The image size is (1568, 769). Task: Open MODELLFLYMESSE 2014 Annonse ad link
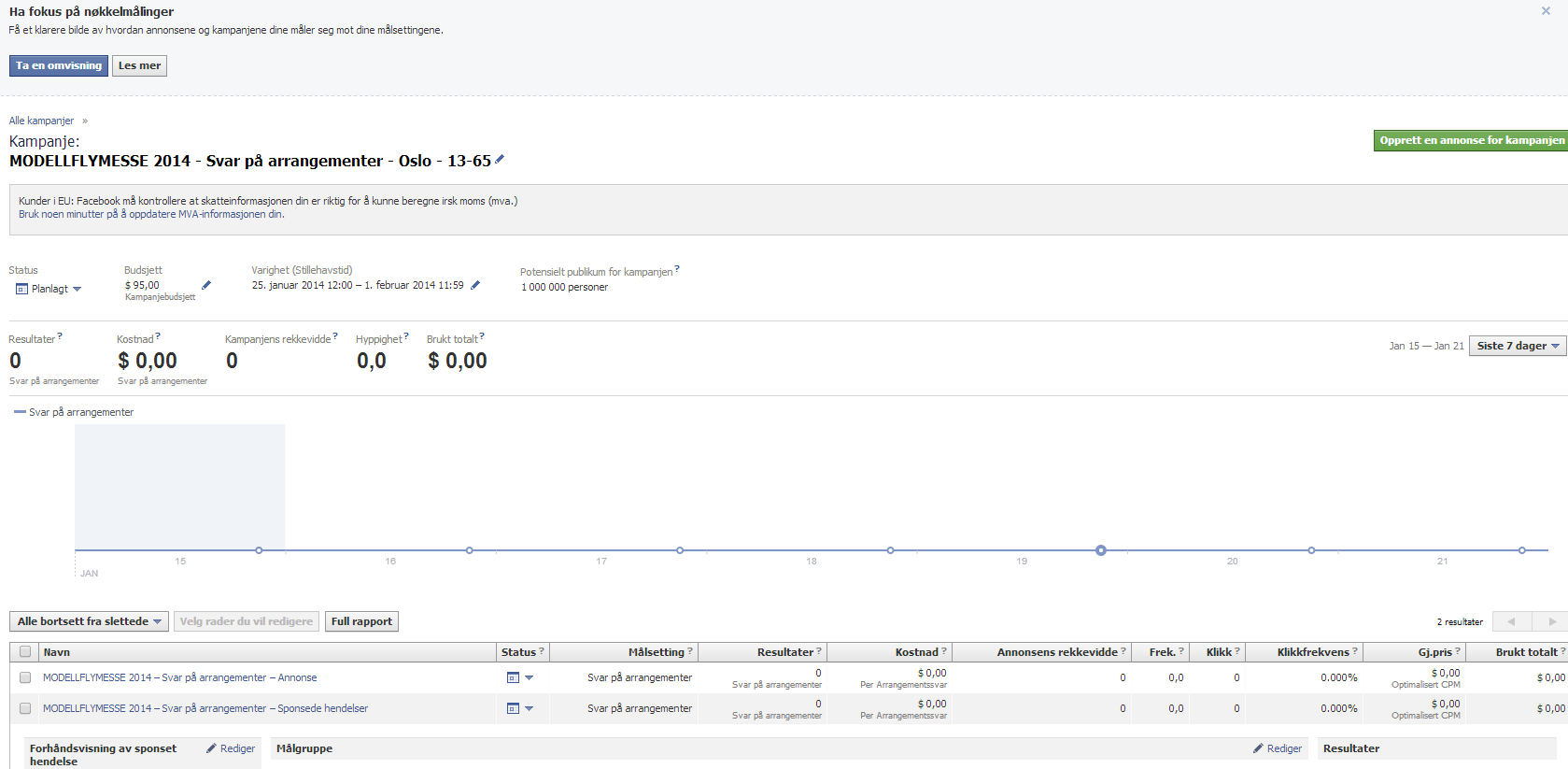[x=179, y=677]
